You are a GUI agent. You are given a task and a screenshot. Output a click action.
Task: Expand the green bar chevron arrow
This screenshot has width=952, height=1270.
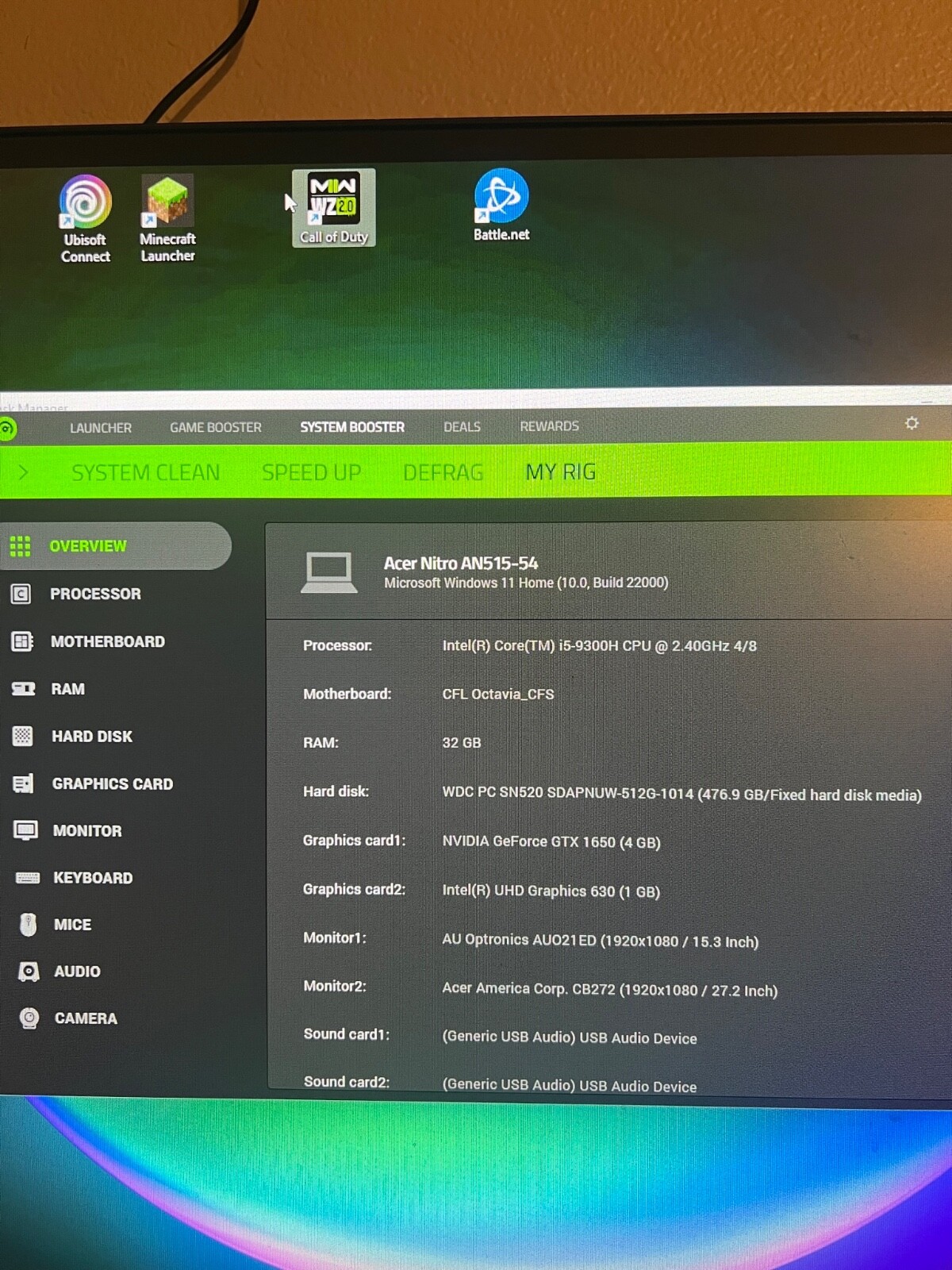coord(23,472)
